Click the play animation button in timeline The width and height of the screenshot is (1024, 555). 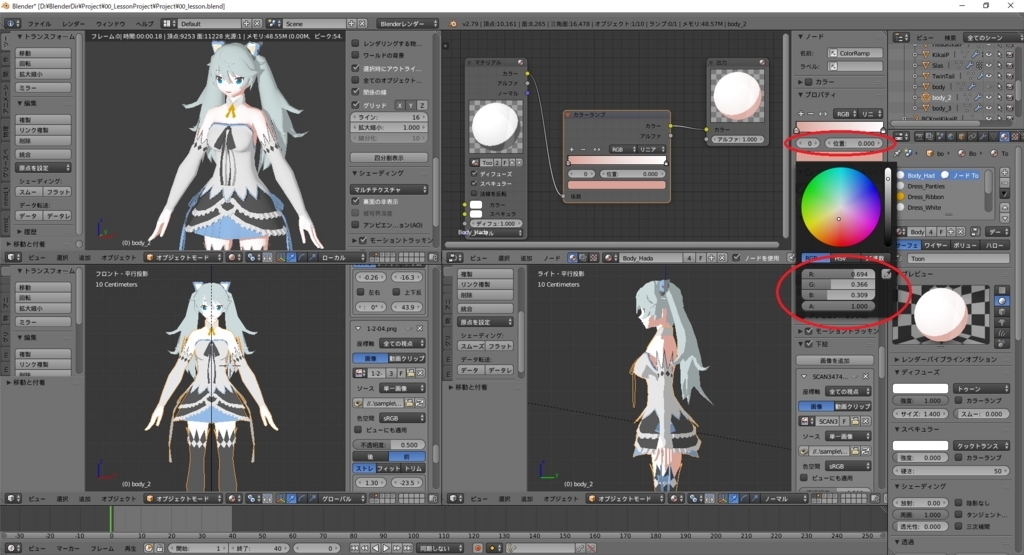386,548
